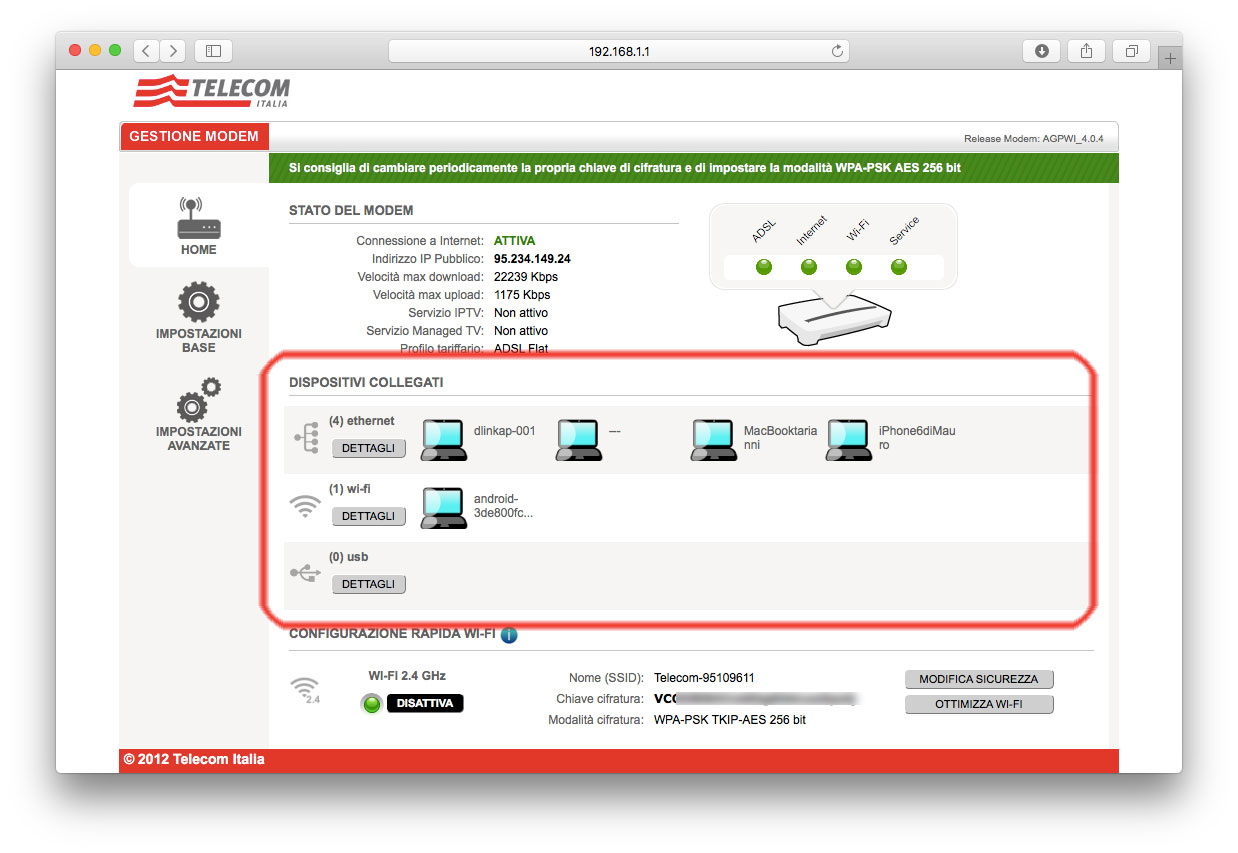This screenshot has height=853, width=1238.
Task: Click Release Modem AGPWI_4.0.4 text
Action: (1033, 139)
